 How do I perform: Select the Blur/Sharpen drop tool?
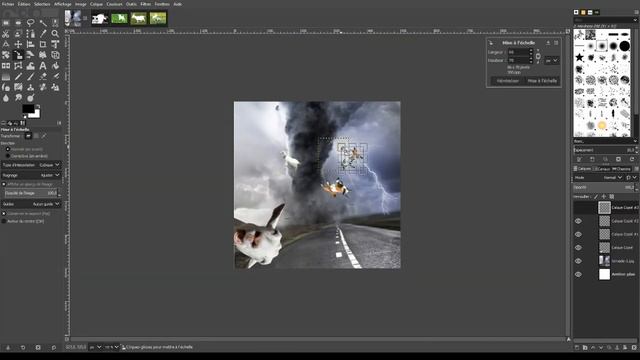pos(6,98)
